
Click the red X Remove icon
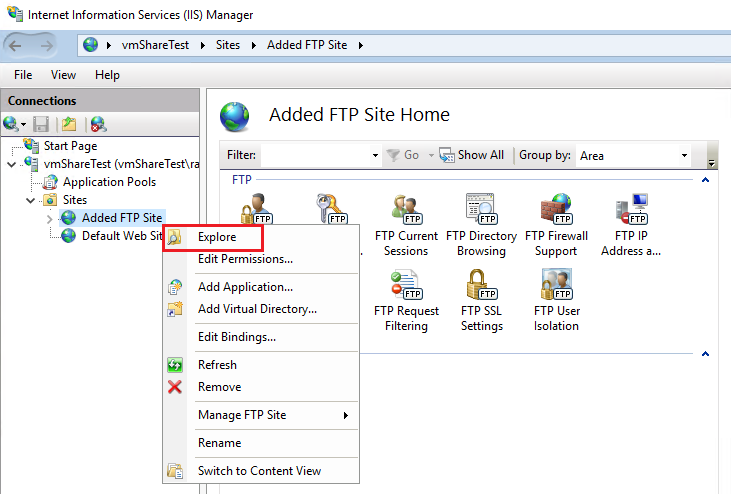(175, 387)
